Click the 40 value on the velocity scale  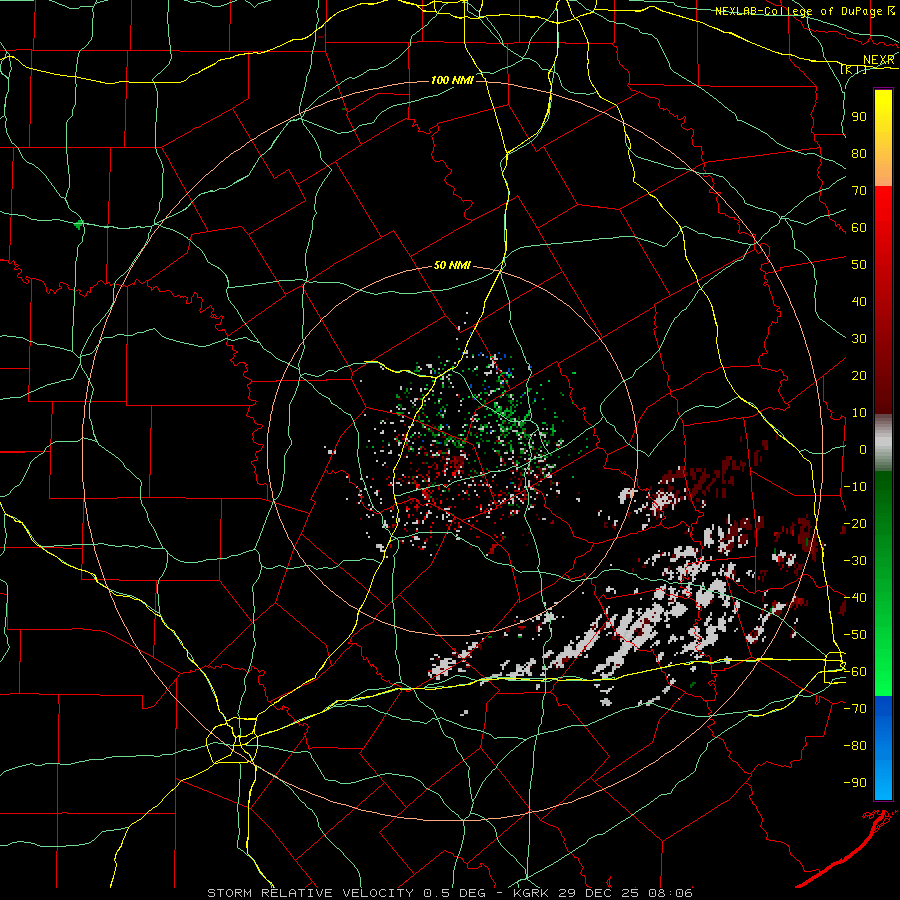pyautogui.click(x=859, y=301)
